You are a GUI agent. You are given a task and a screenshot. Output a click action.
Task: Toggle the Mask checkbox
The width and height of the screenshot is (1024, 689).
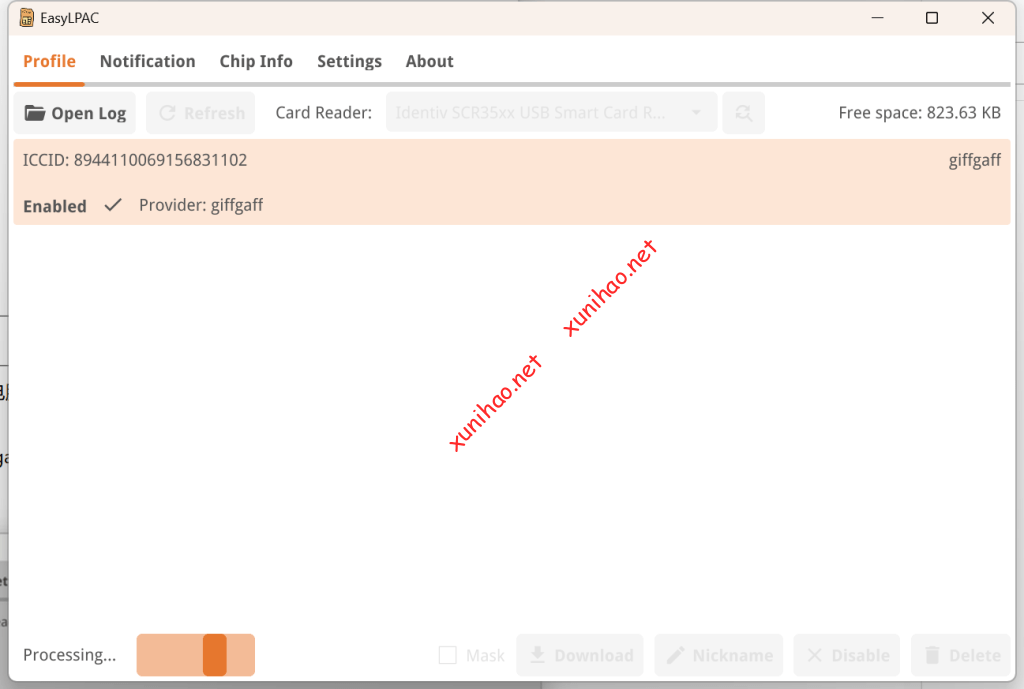(x=448, y=655)
